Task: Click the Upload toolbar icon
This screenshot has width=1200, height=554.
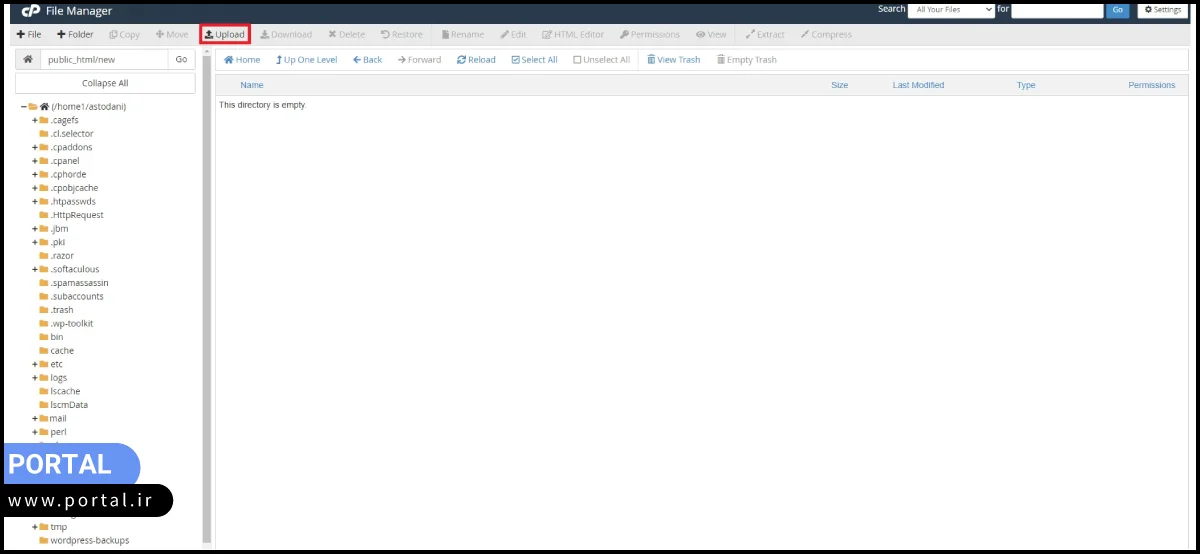Action: pyautogui.click(x=224, y=34)
